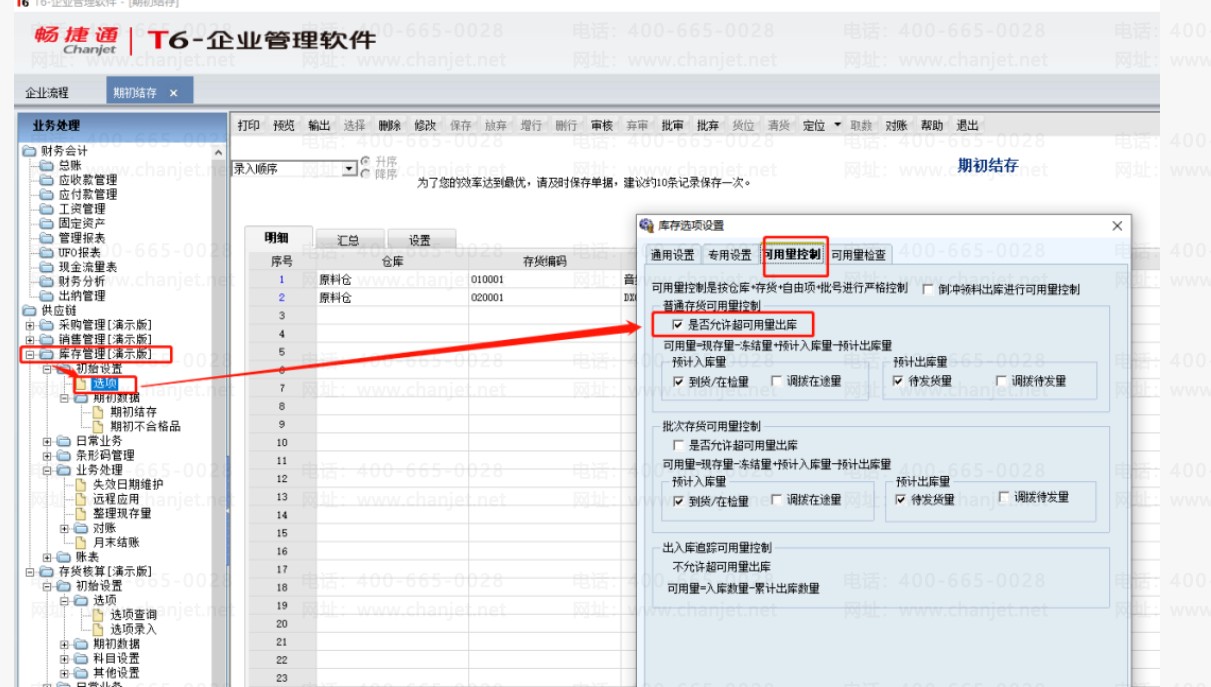Select cell 010001 in the 存货编码 column

(x=544, y=280)
